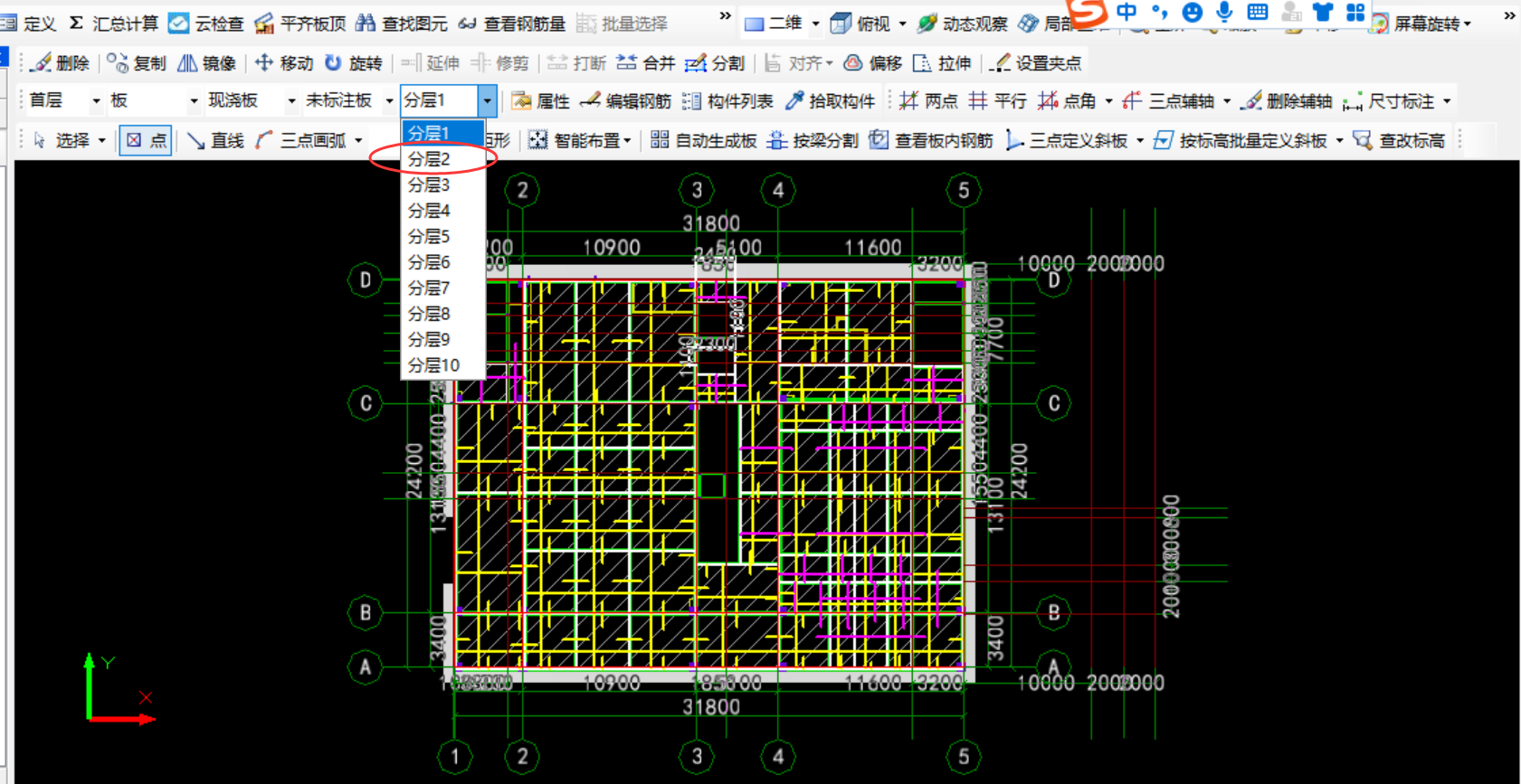Select the 偏移 offset tool

pos(873,62)
